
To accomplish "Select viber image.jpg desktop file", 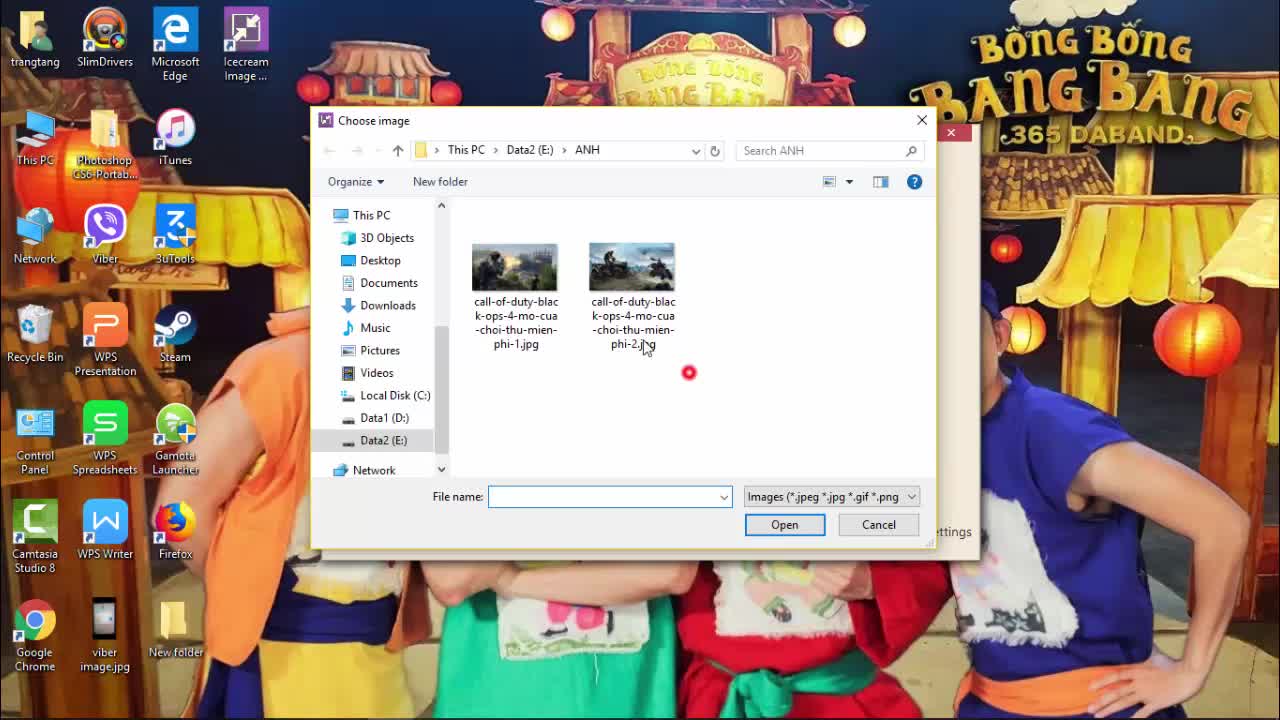I will point(105,636).
